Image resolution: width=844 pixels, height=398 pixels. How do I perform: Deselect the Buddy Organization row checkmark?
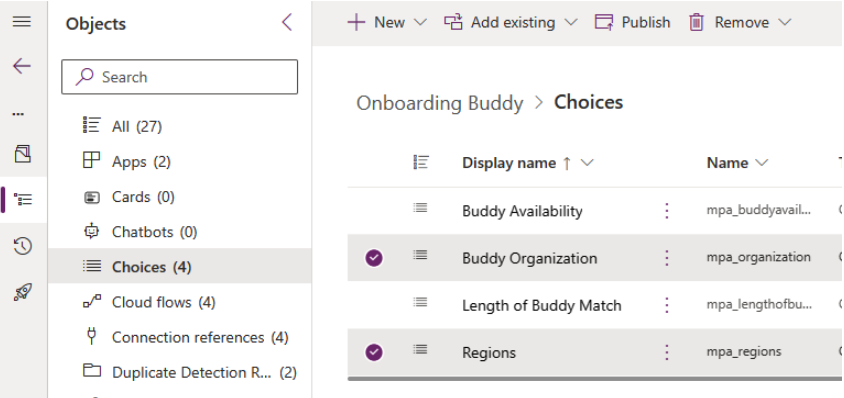374,258
